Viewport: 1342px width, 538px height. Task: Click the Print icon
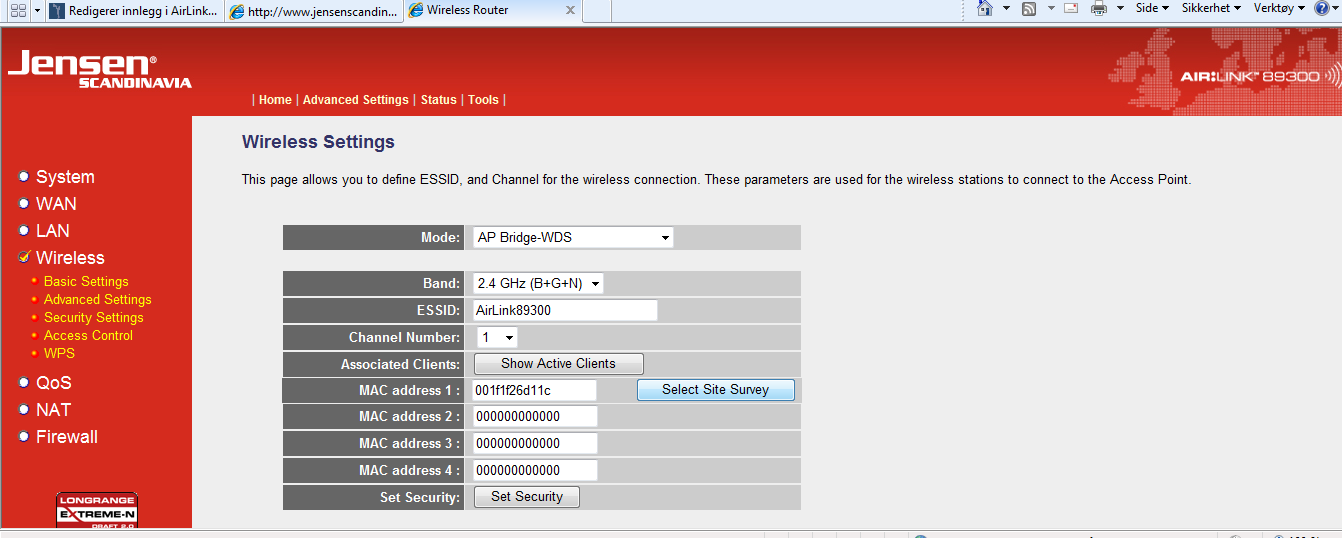[1099, 8]
